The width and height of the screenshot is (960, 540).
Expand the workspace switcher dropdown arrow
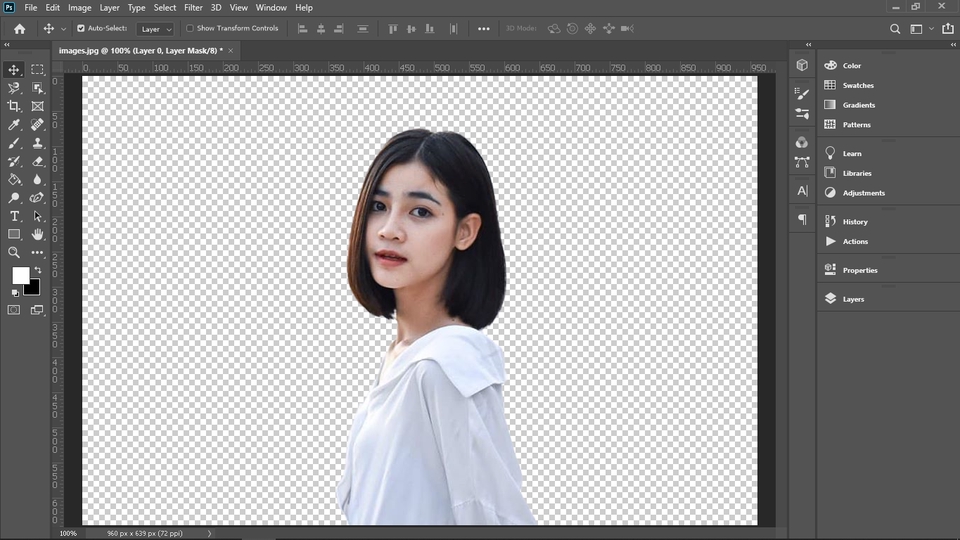click(x=931, y=29)
